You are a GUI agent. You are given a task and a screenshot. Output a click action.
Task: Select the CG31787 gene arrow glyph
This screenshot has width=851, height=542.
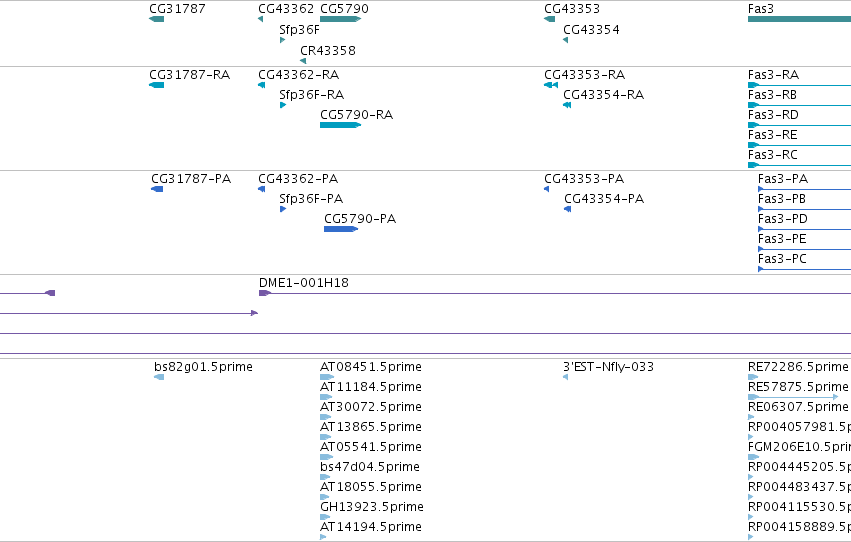pos(156,19)
